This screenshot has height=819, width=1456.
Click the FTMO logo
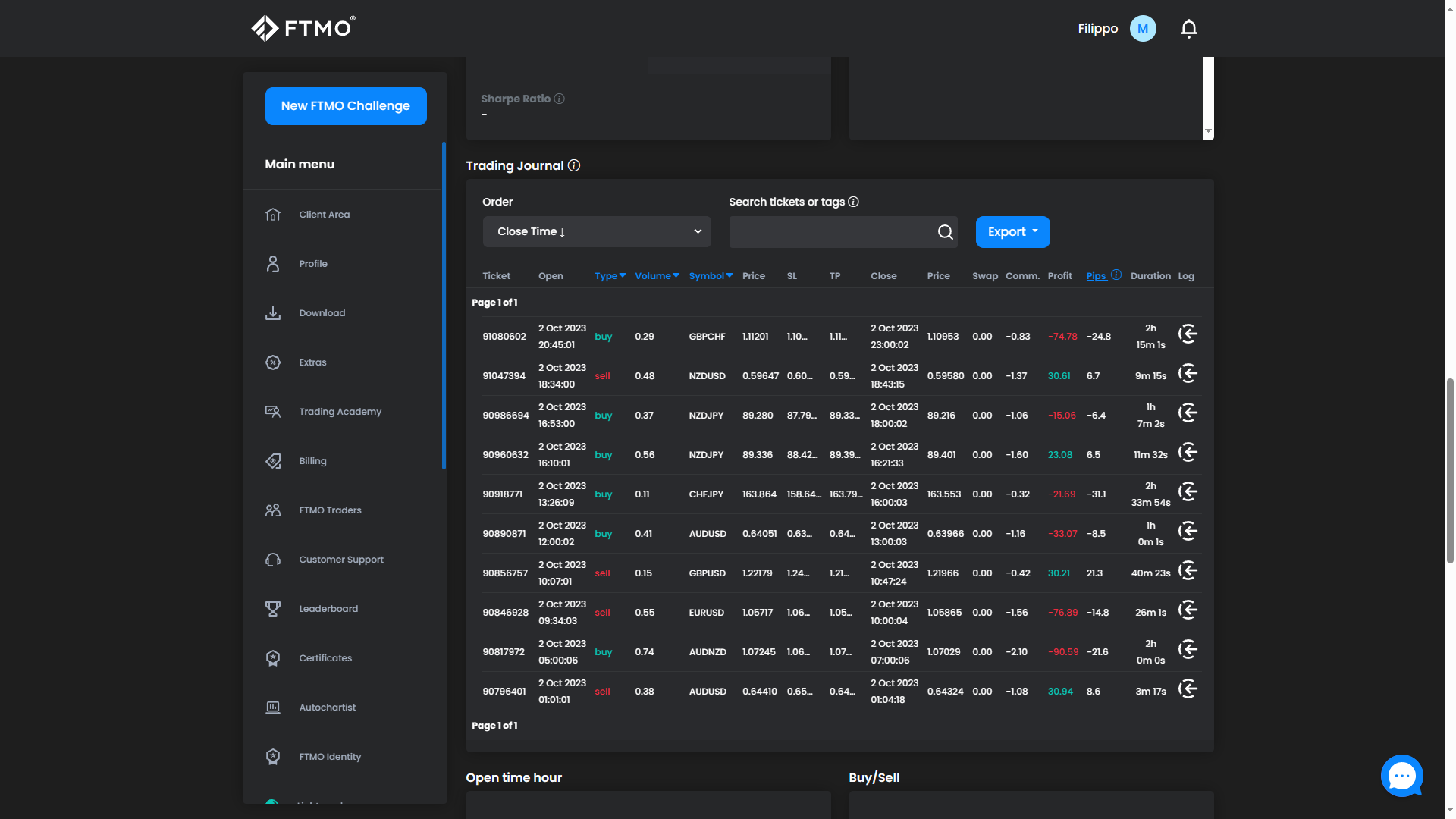coord(303,28)
